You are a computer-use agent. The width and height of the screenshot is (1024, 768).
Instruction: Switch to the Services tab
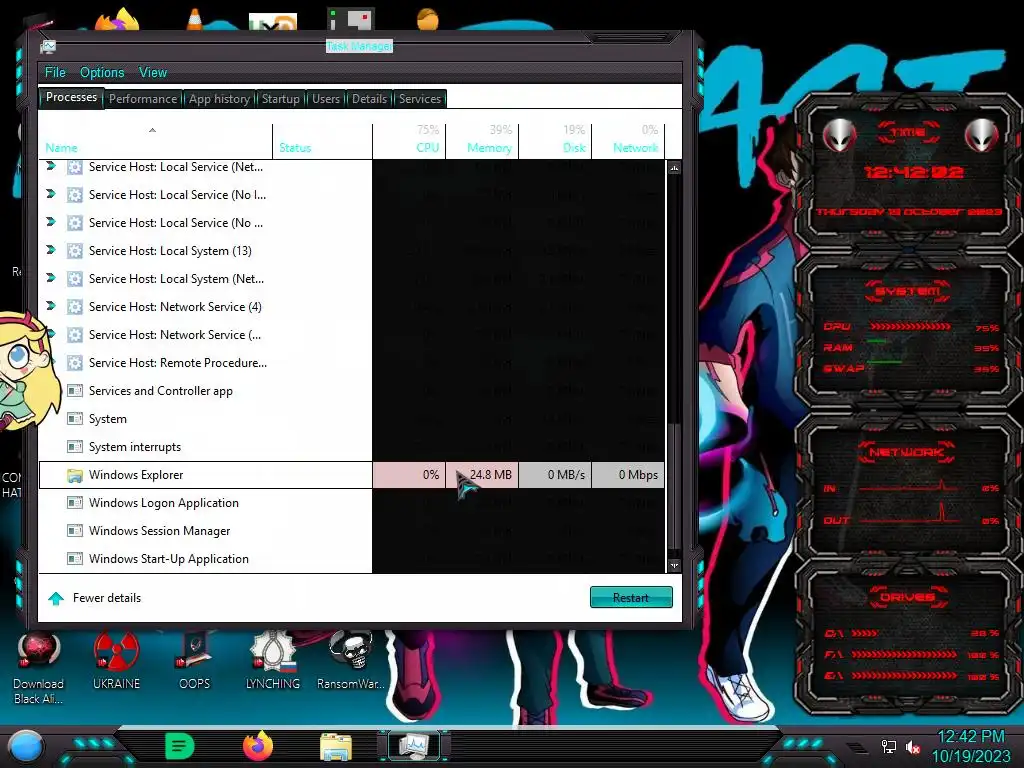420,99
